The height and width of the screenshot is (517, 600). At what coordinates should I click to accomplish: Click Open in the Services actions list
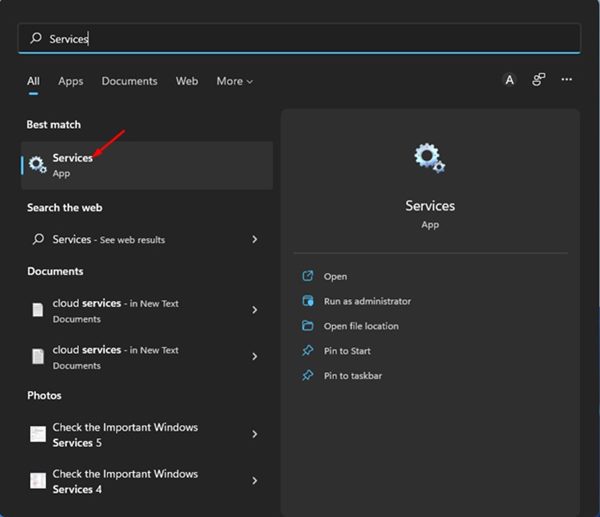[335, 276]
